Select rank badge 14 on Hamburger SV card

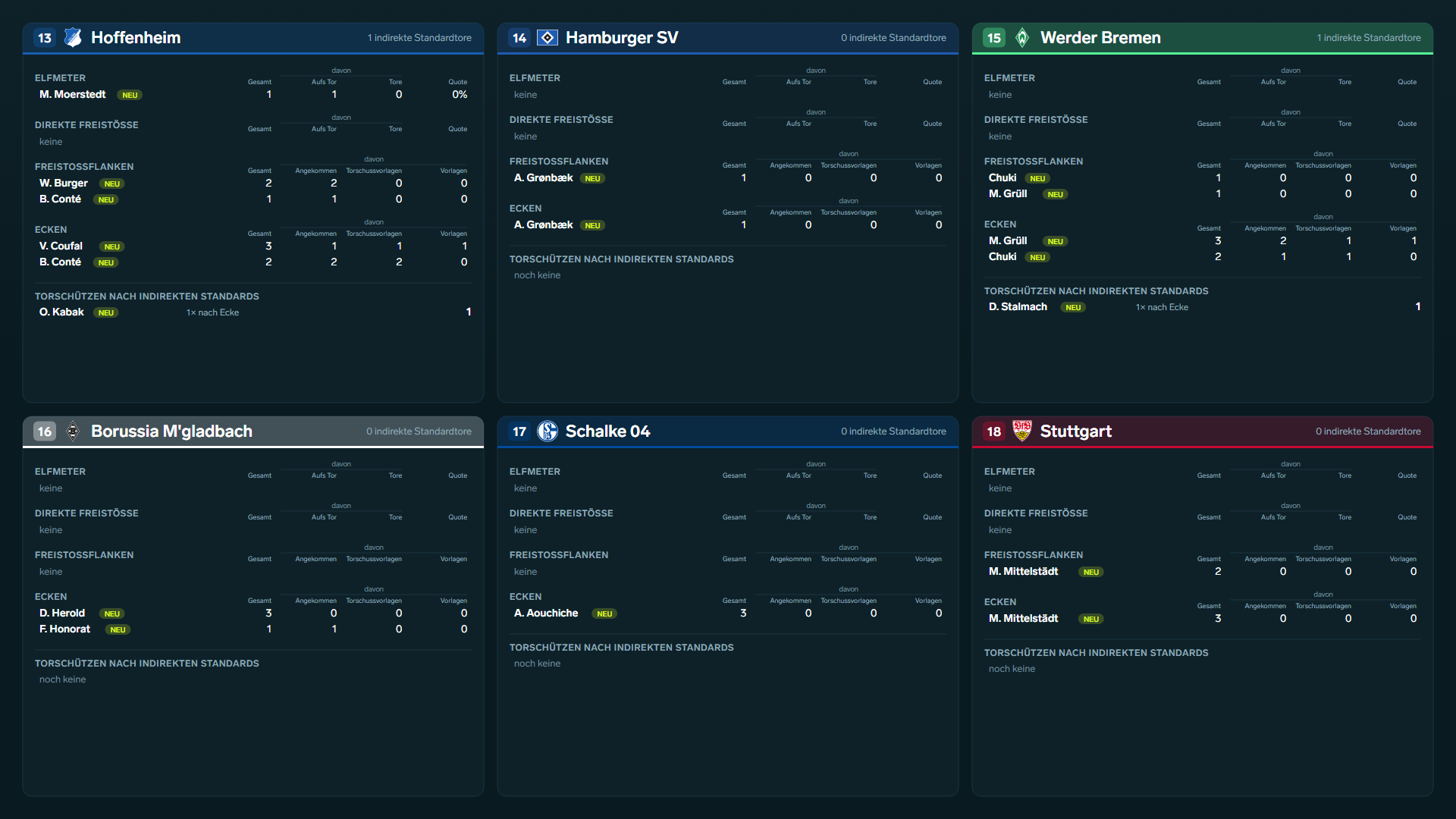[x=519, y=38]
